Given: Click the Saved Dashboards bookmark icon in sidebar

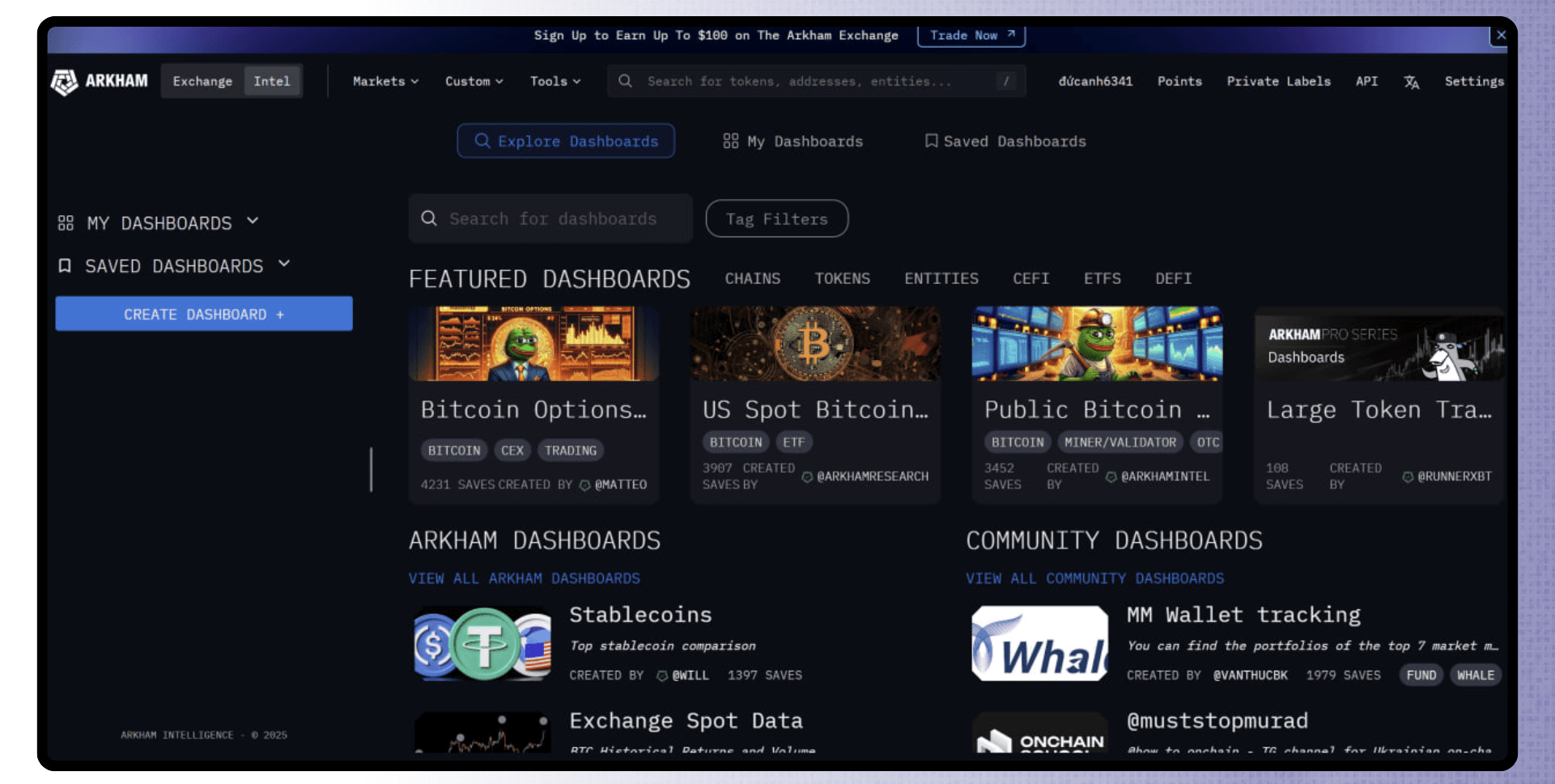Looking at the screenshot, I should coord(65,265).
